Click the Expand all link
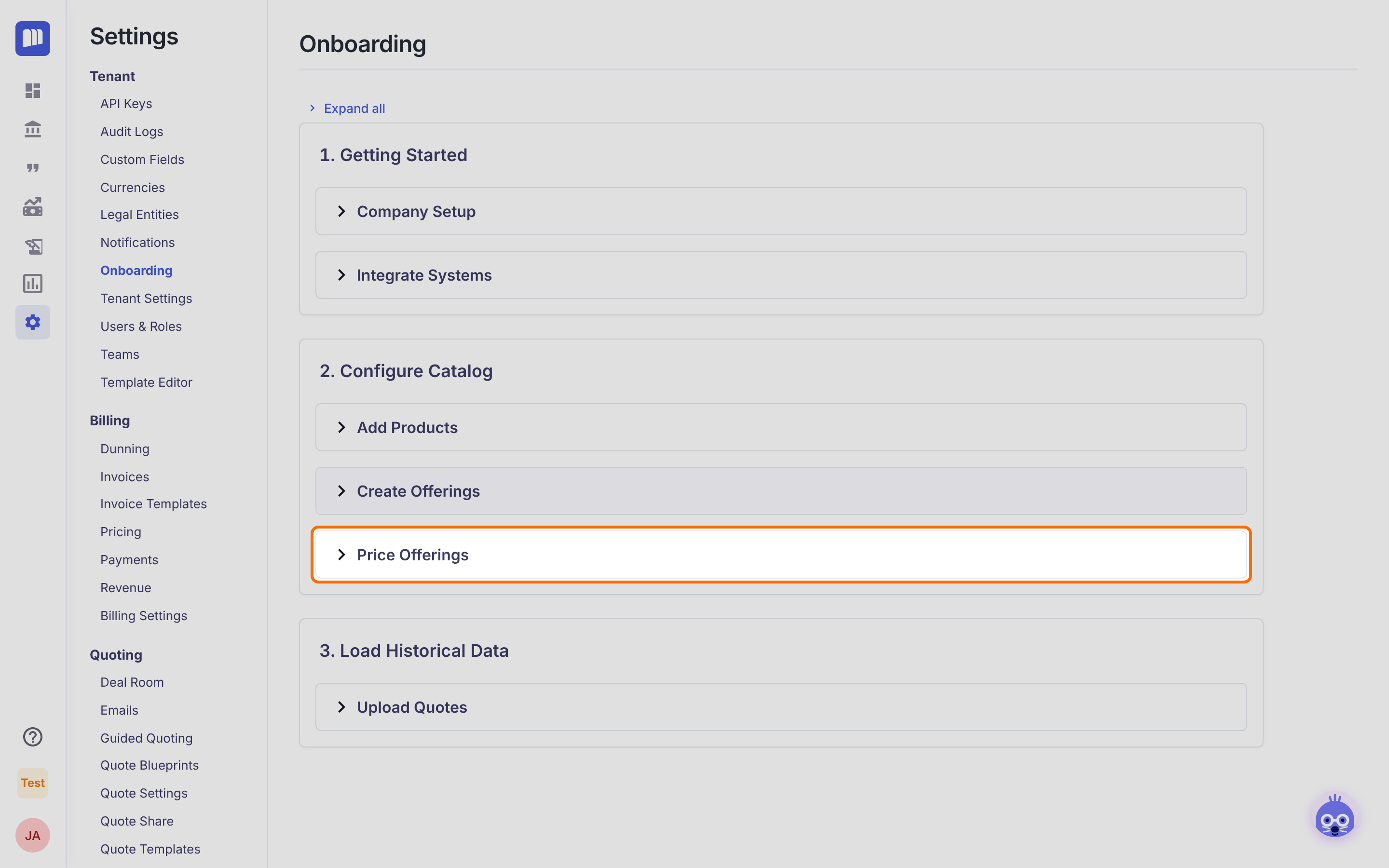 click(x=354, y=108)
